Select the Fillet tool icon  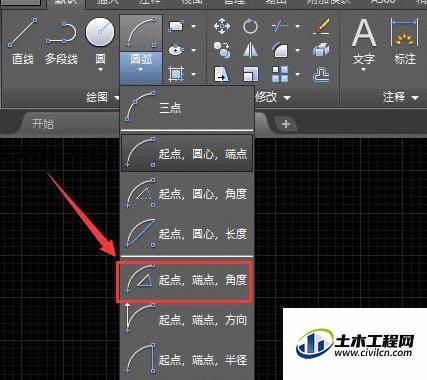280,50
